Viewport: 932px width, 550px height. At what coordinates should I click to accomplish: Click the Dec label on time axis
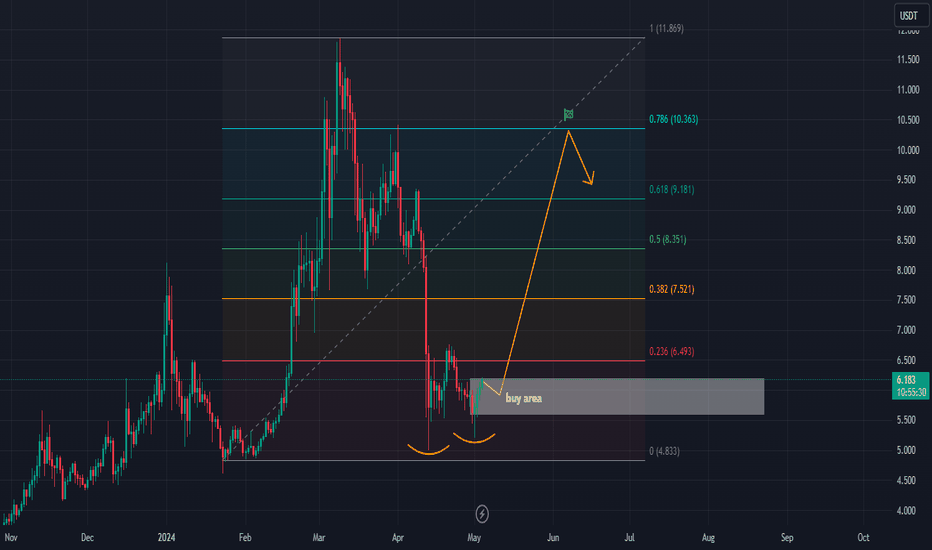(87, 538)
